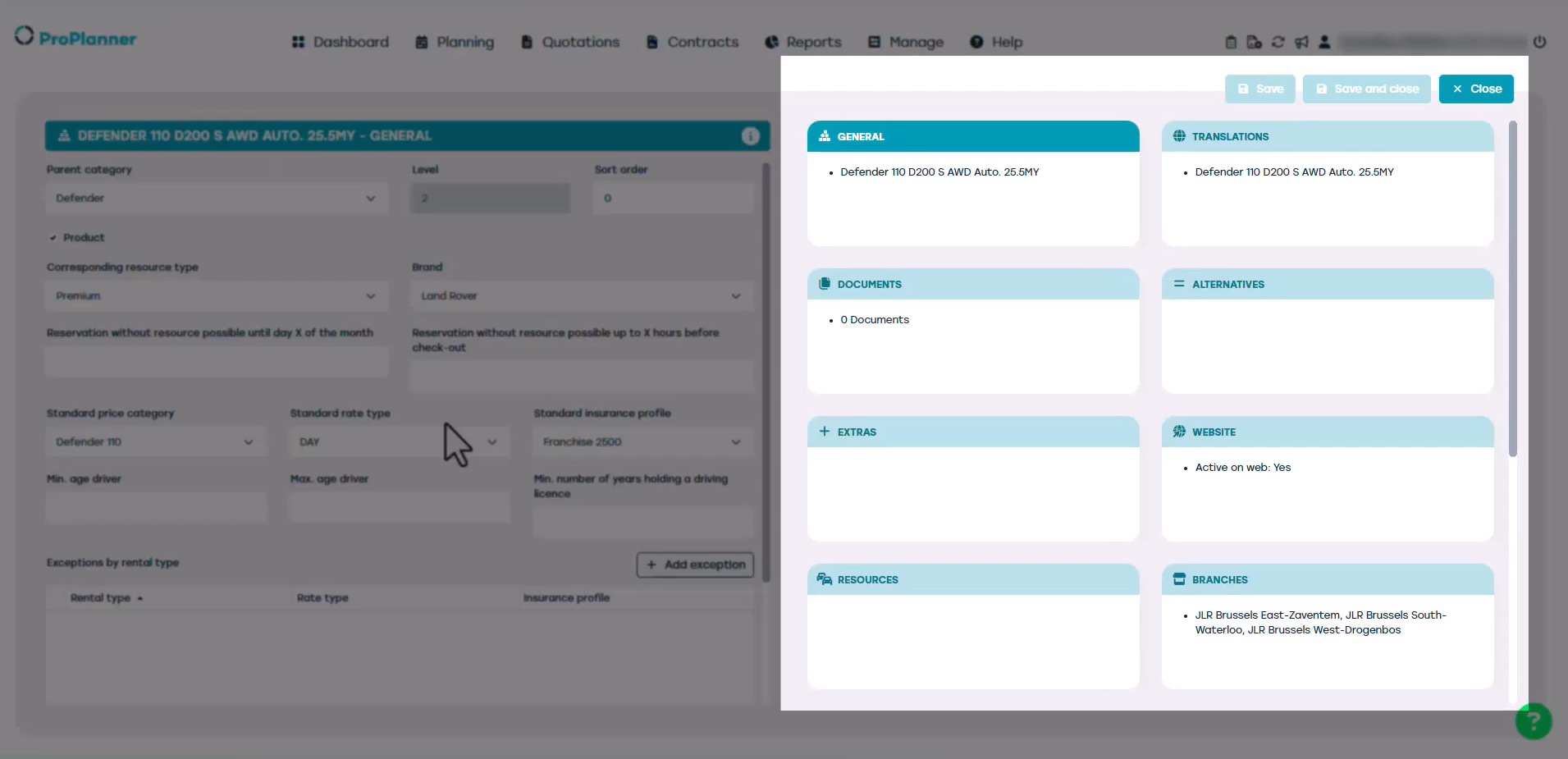1568x759 pixels.
Task: Click the green help bubble icon
Action: [x=1533, y=721]
